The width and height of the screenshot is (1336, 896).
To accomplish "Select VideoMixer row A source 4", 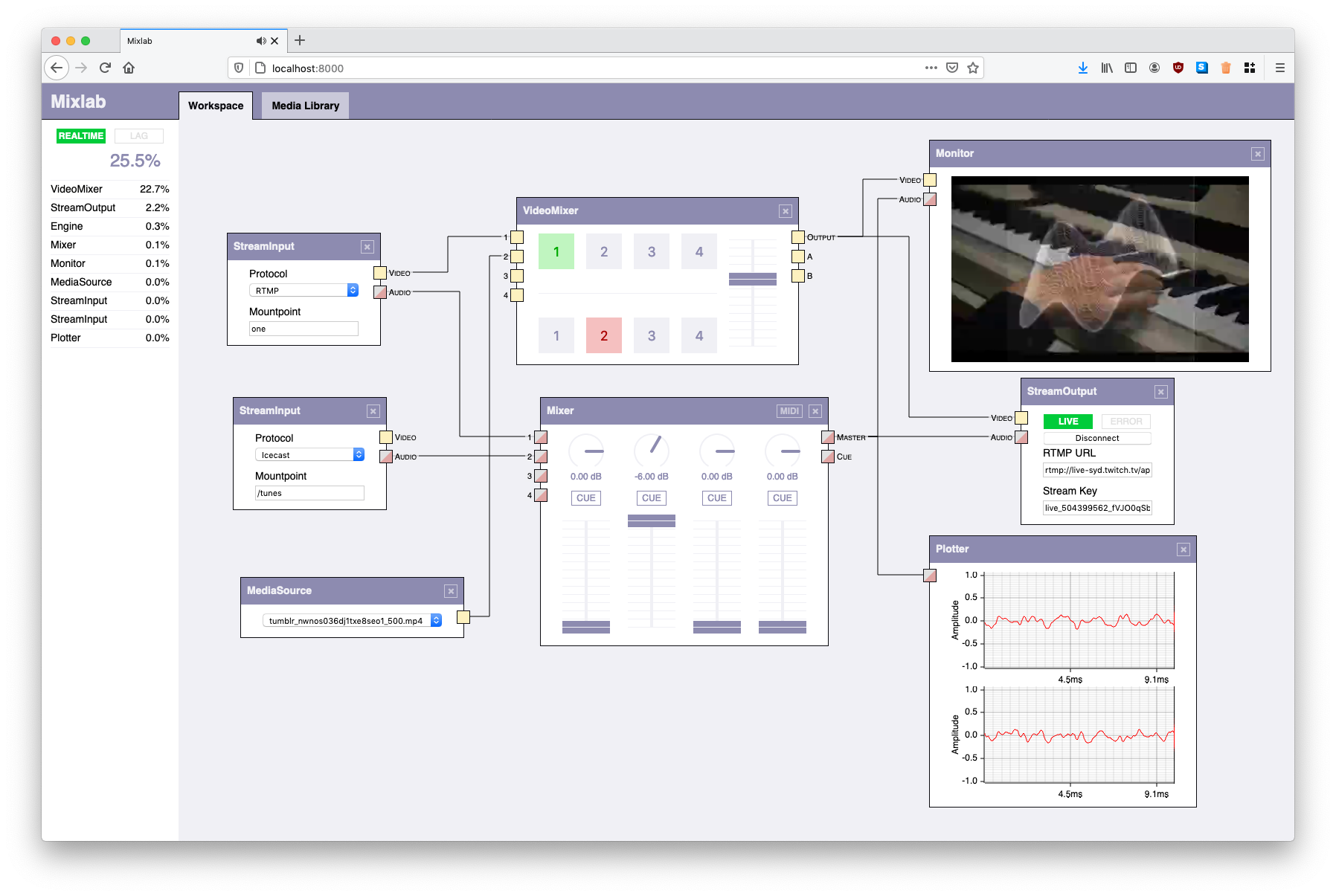I will (699, 251).
